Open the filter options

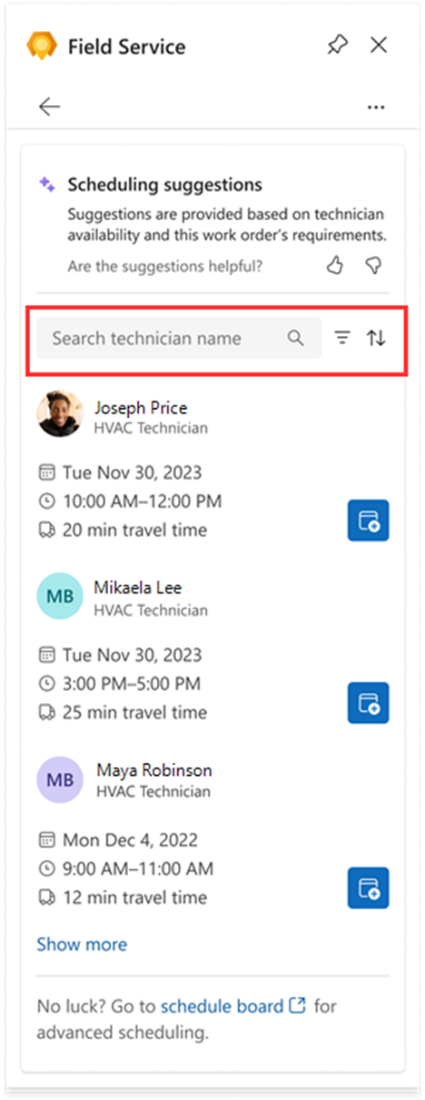[342, 338]
